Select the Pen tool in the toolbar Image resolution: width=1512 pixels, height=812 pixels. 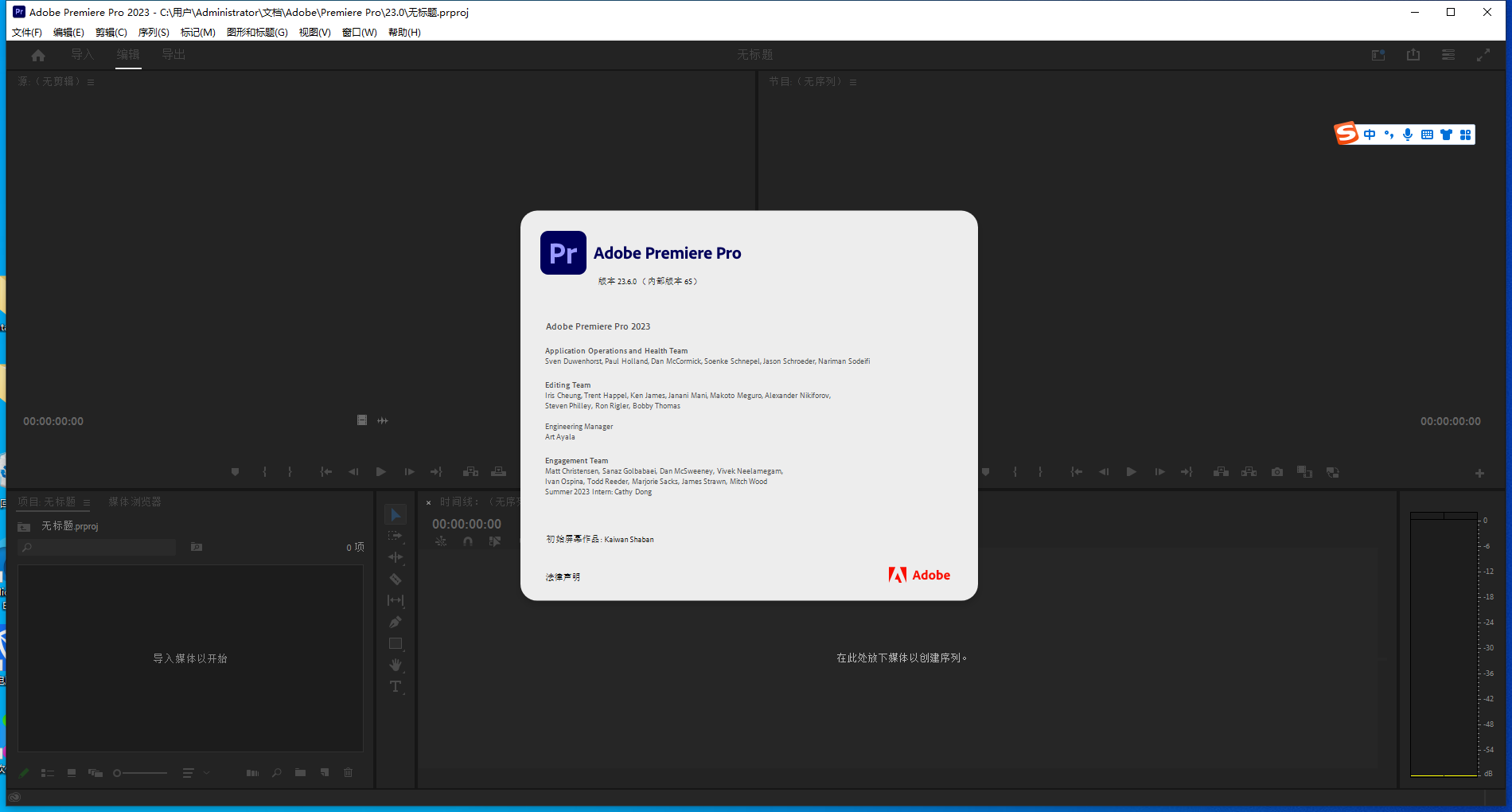(396, 622)
